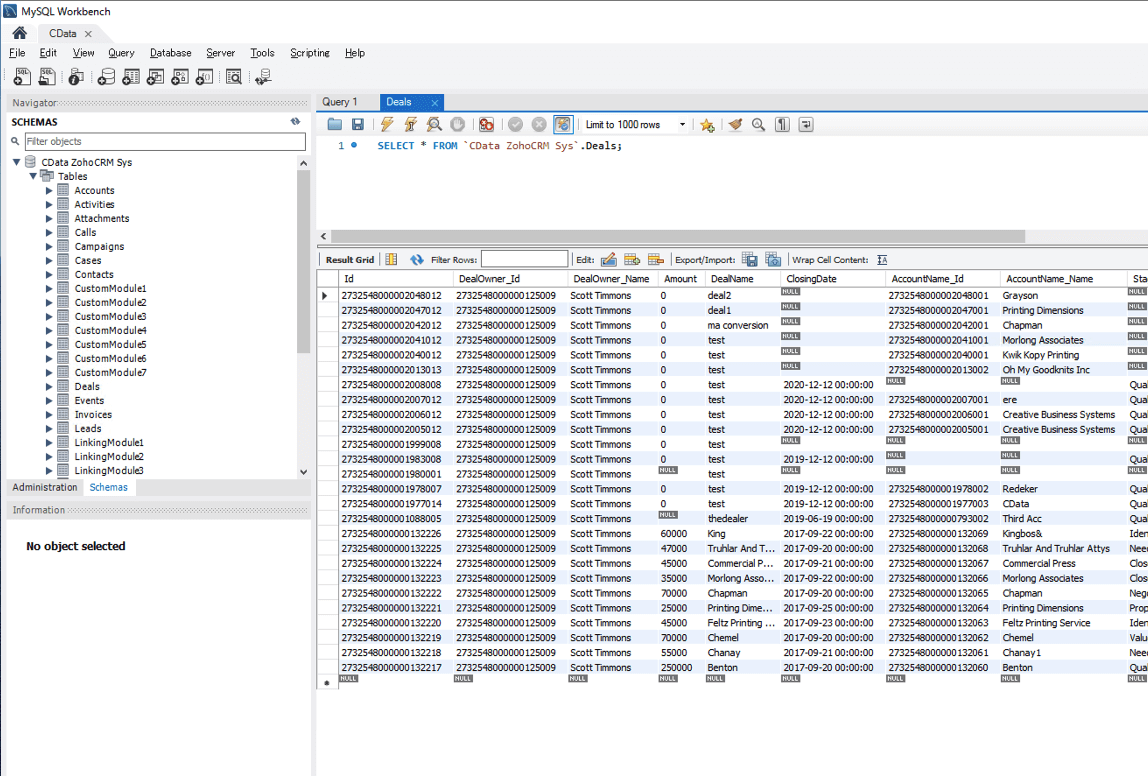This screenshot has width=1148, height=776.
Task: Create a new schema from toolbar
Action: pos(106,77)
